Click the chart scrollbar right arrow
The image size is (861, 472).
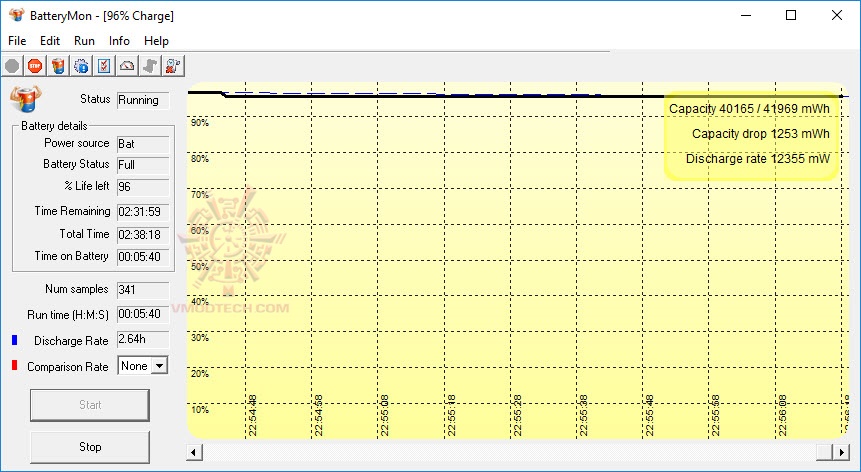point(841,452)
